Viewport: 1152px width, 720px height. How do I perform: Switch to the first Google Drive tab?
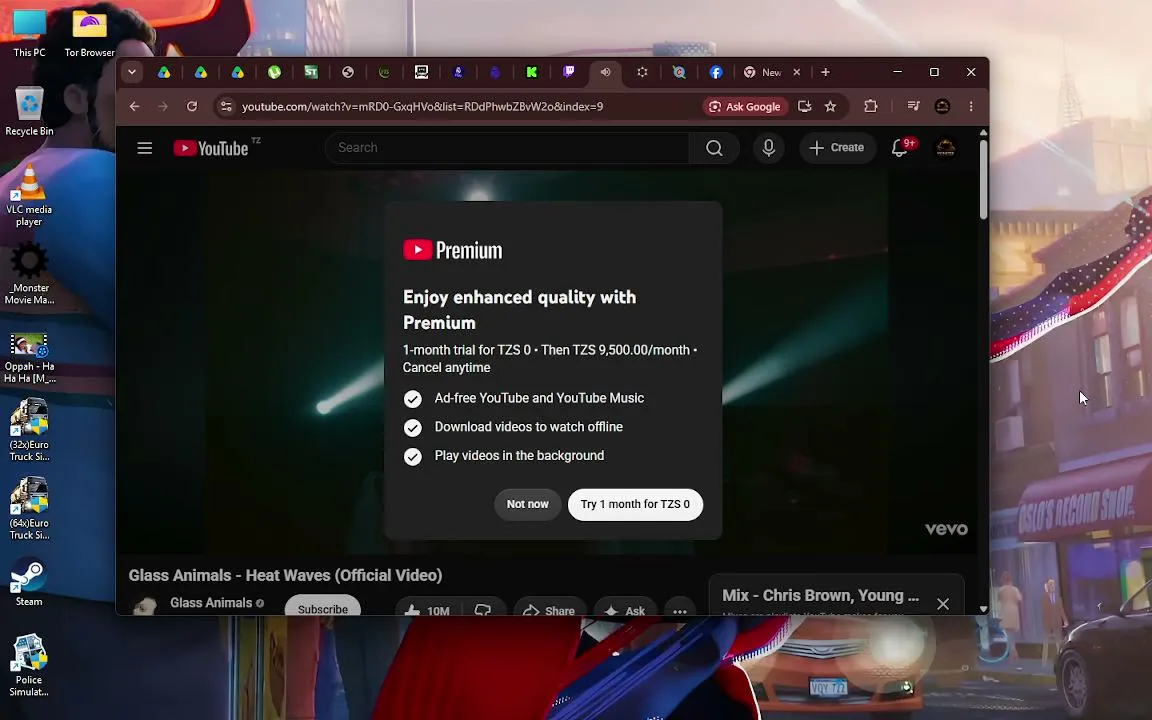[164, 72]
